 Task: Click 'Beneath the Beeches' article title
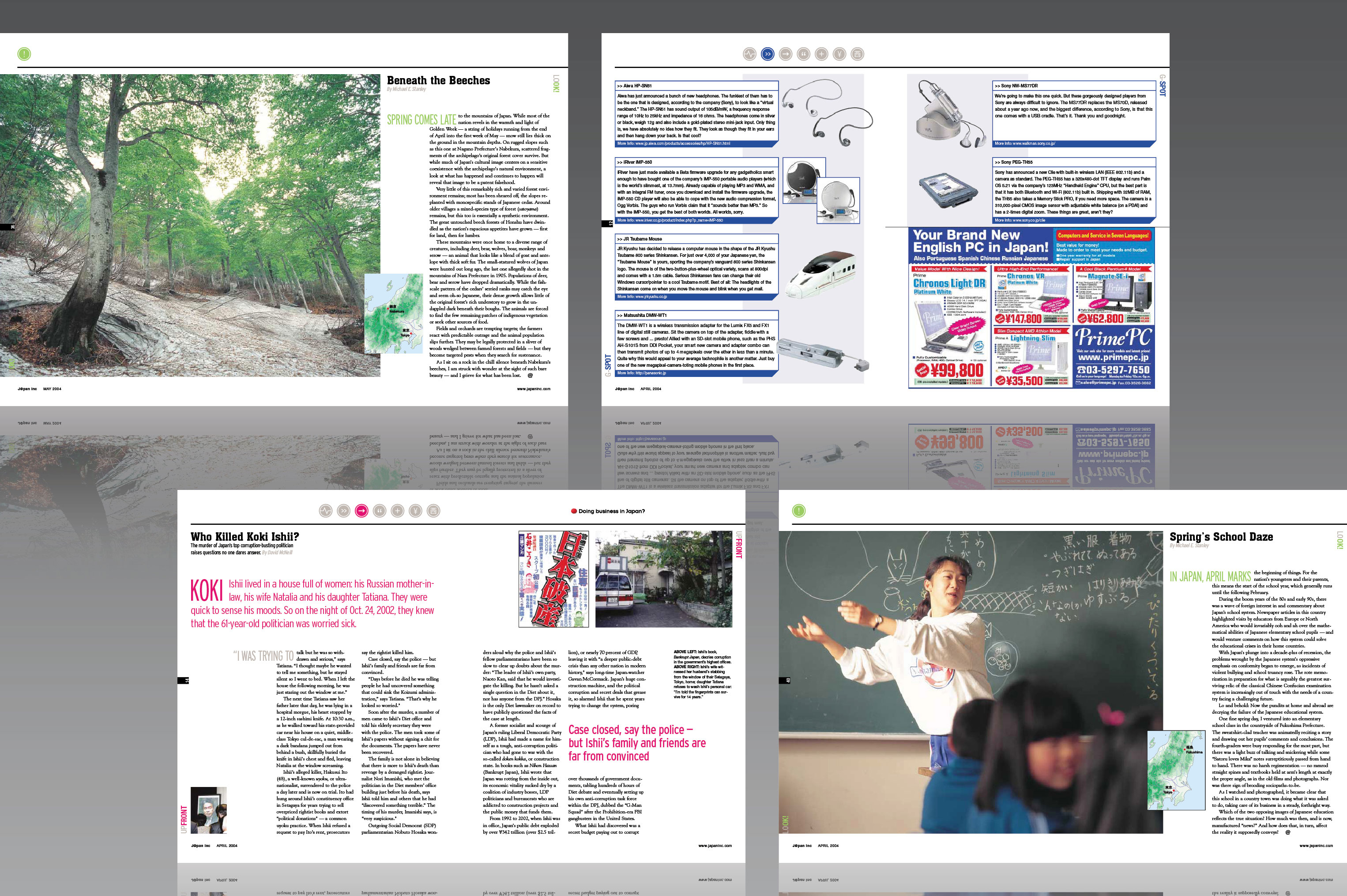[x=438, y=81]
